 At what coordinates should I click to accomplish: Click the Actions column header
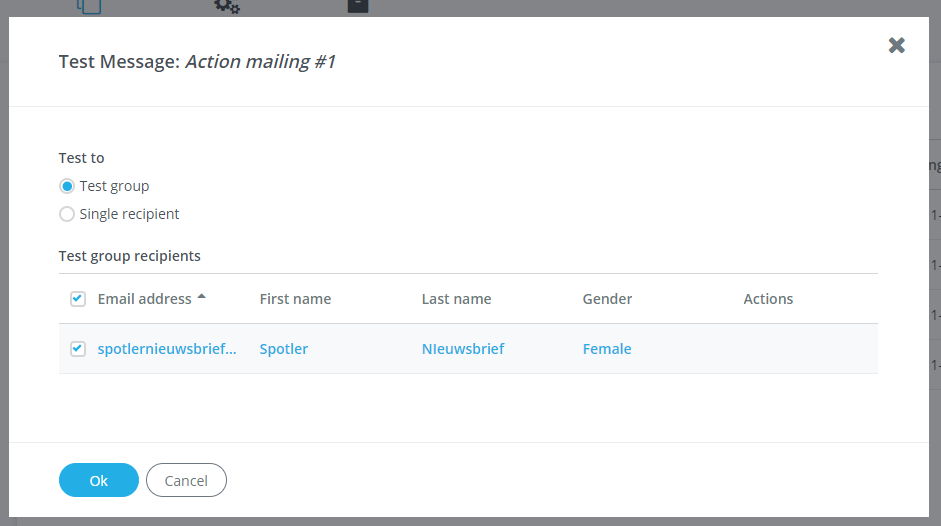click(768, 299)
